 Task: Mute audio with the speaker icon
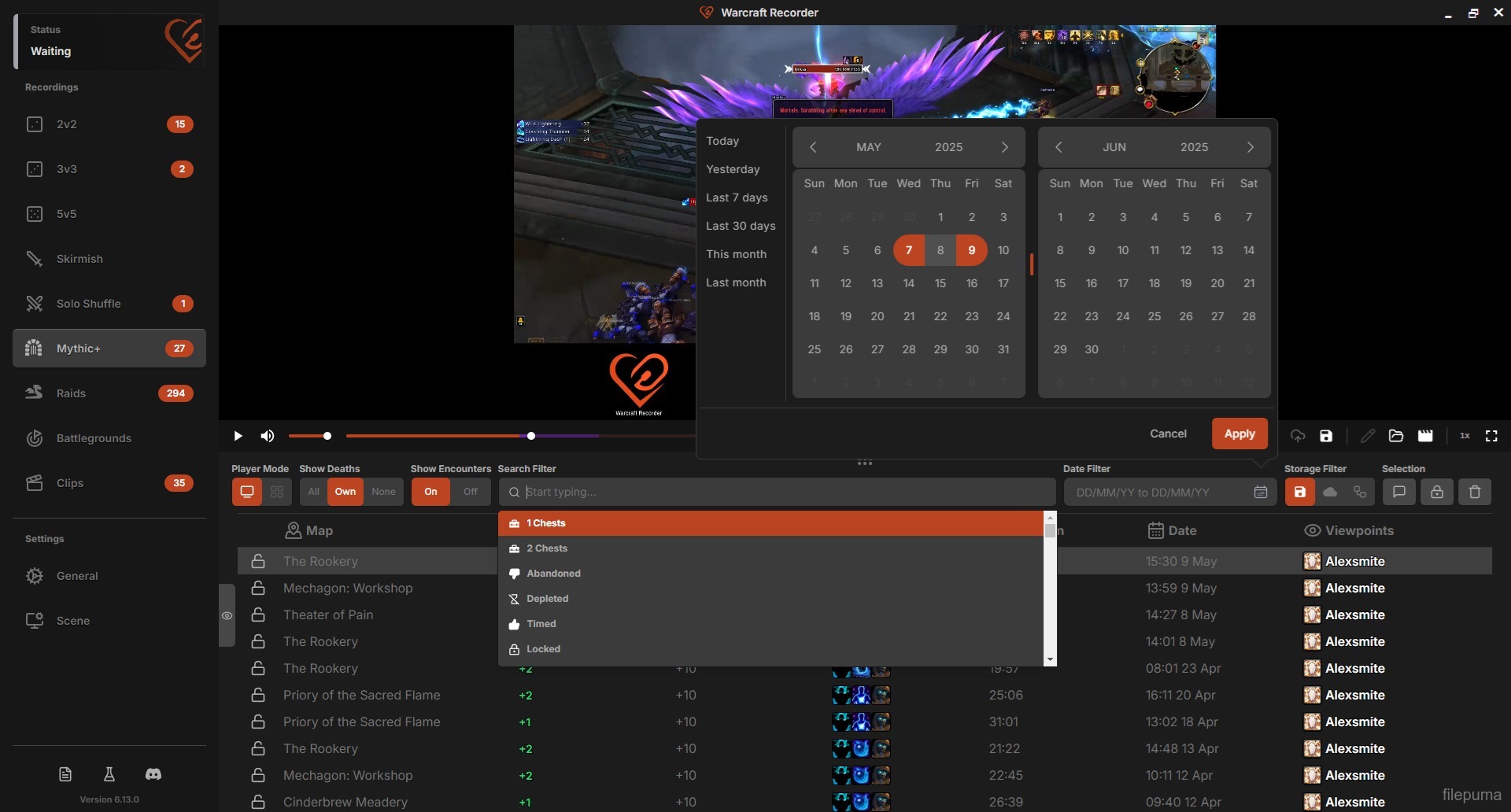[268, 436]
